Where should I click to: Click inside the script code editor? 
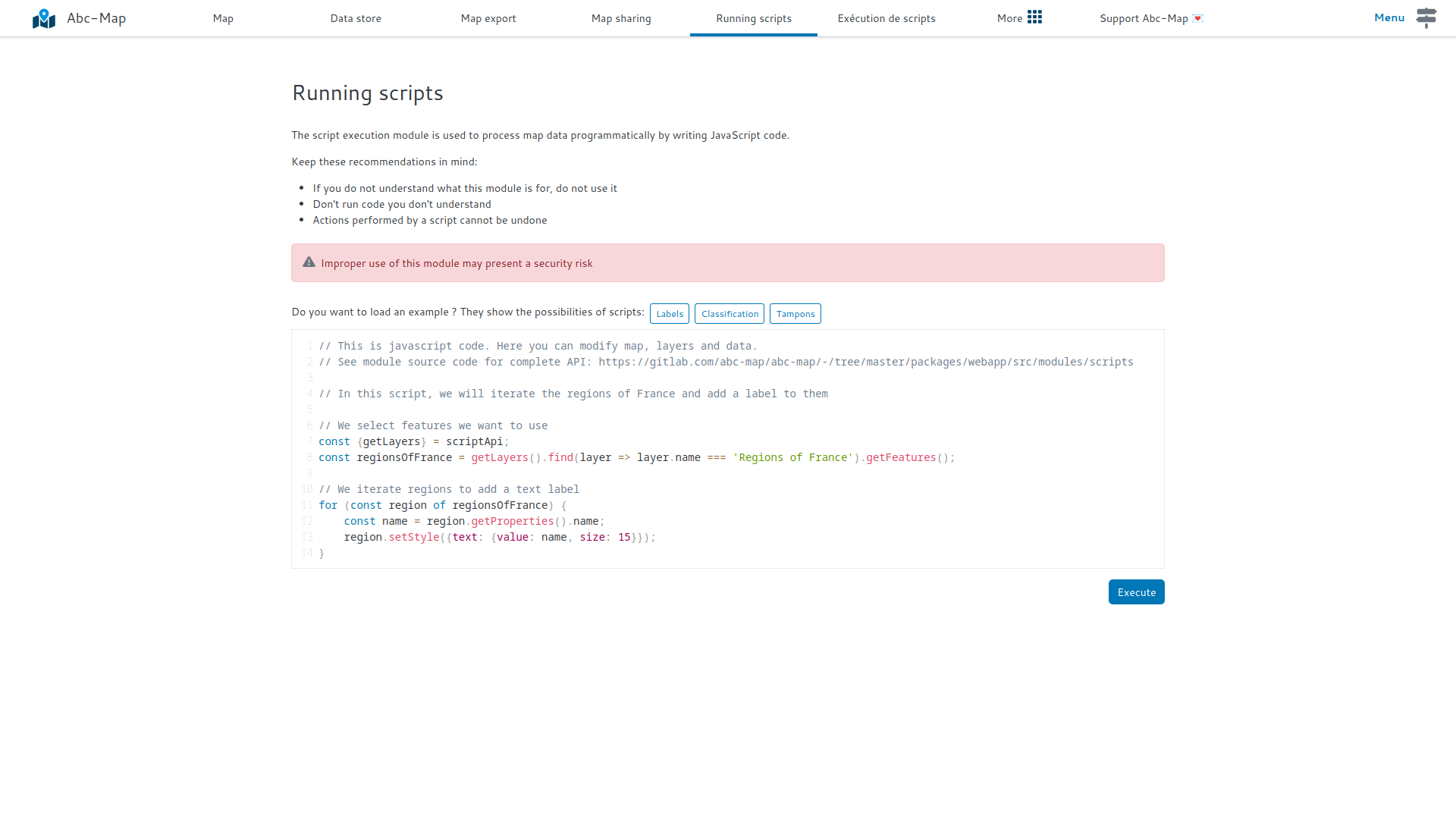click(x=728, y=447)
